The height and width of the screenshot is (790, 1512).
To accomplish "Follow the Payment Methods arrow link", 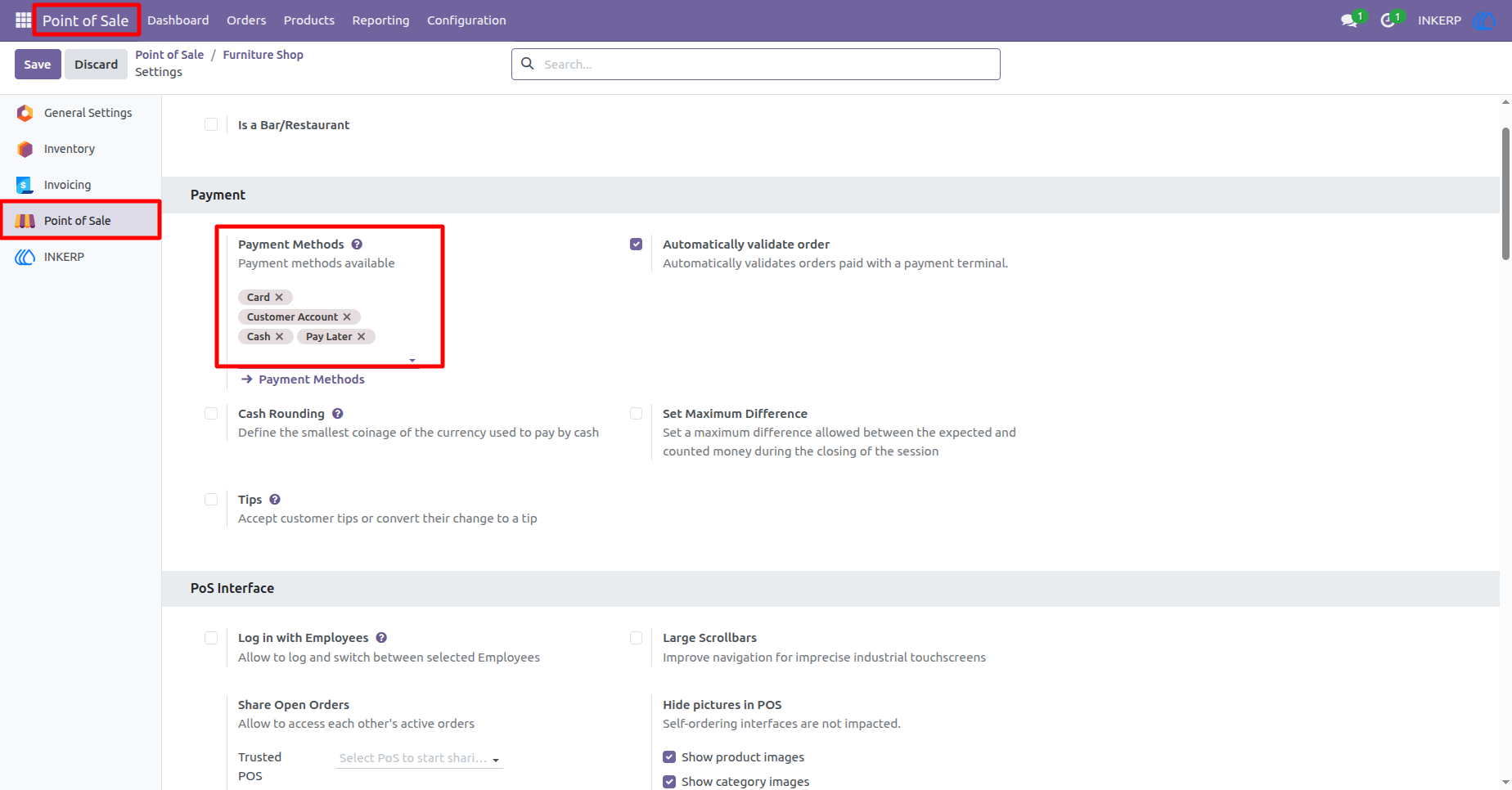I will click(304, 379).
